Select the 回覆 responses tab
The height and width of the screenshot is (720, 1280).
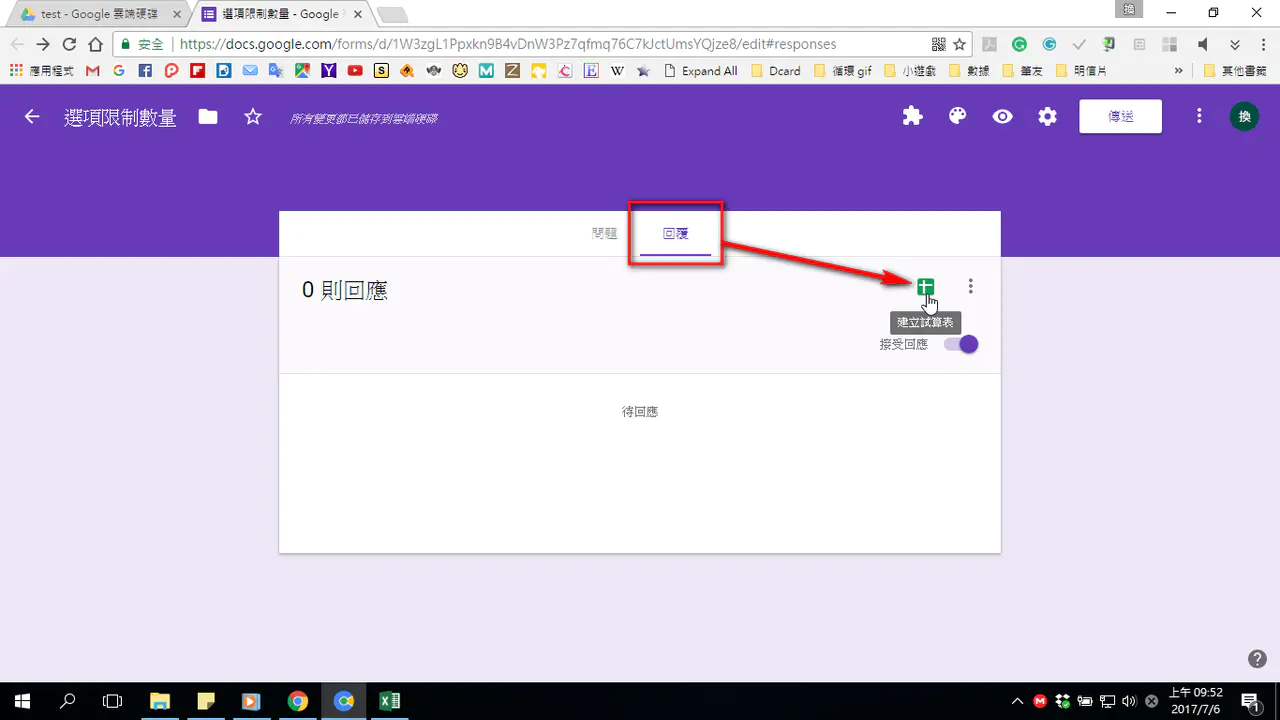coord(676,234)
